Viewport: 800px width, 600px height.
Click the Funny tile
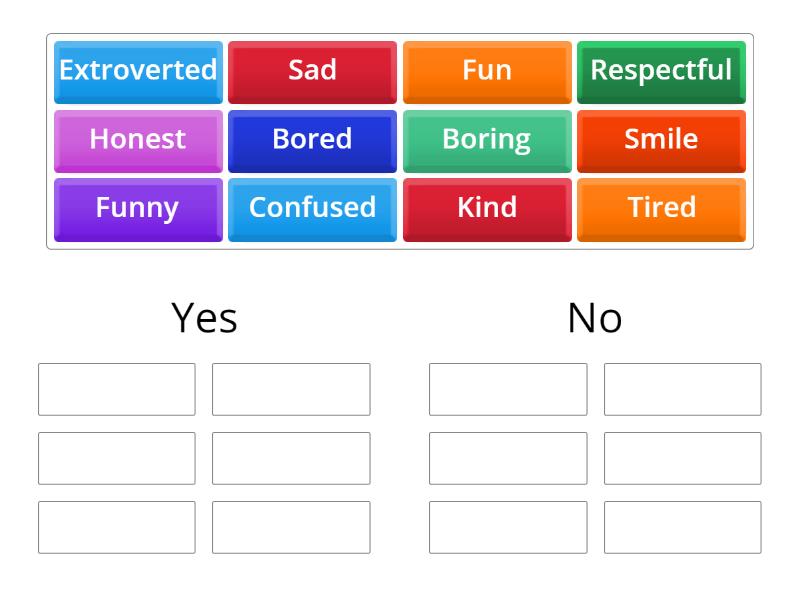coord(137,209)
